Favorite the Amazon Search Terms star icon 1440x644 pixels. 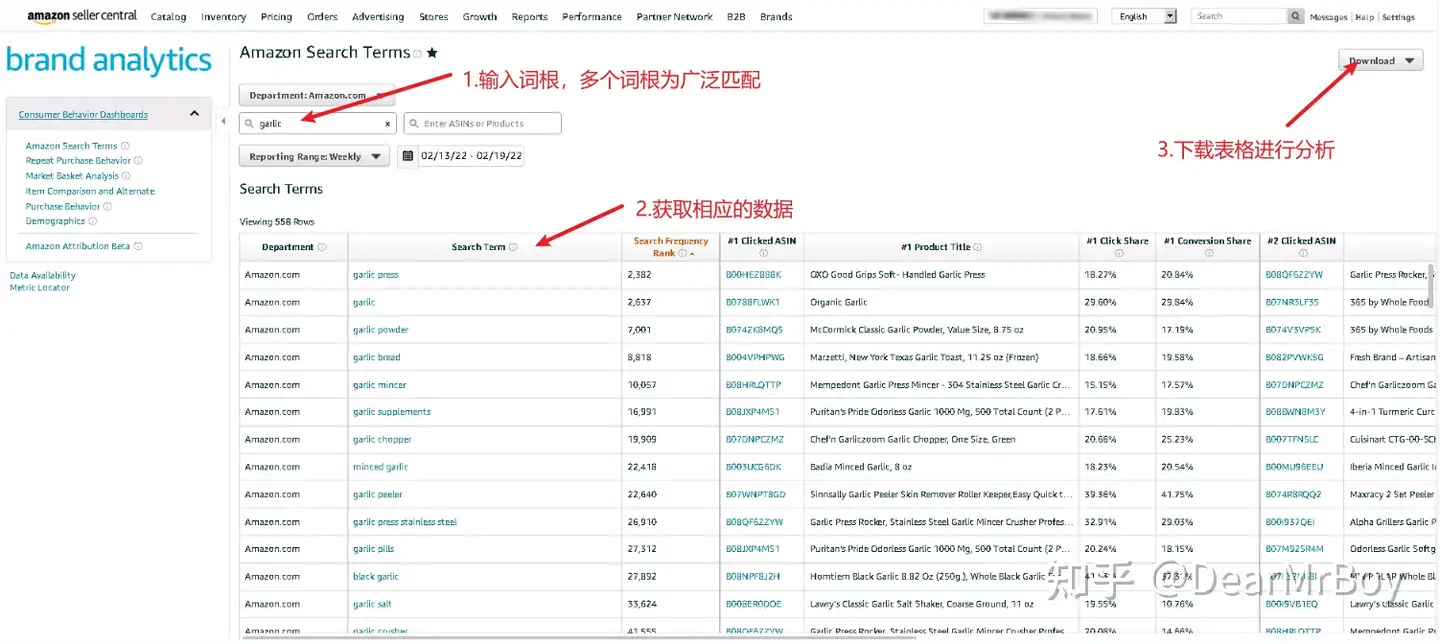coord(432,52)
